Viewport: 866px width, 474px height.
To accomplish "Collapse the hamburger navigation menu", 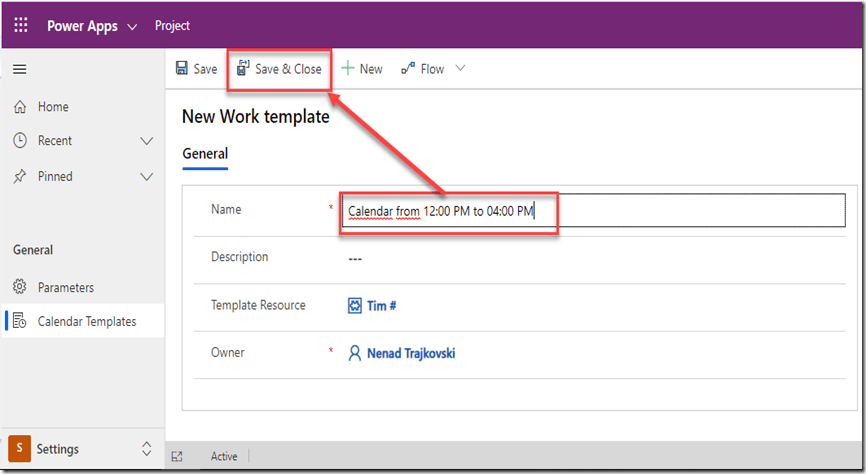I will pyautogui.click(x=19, y=69).
